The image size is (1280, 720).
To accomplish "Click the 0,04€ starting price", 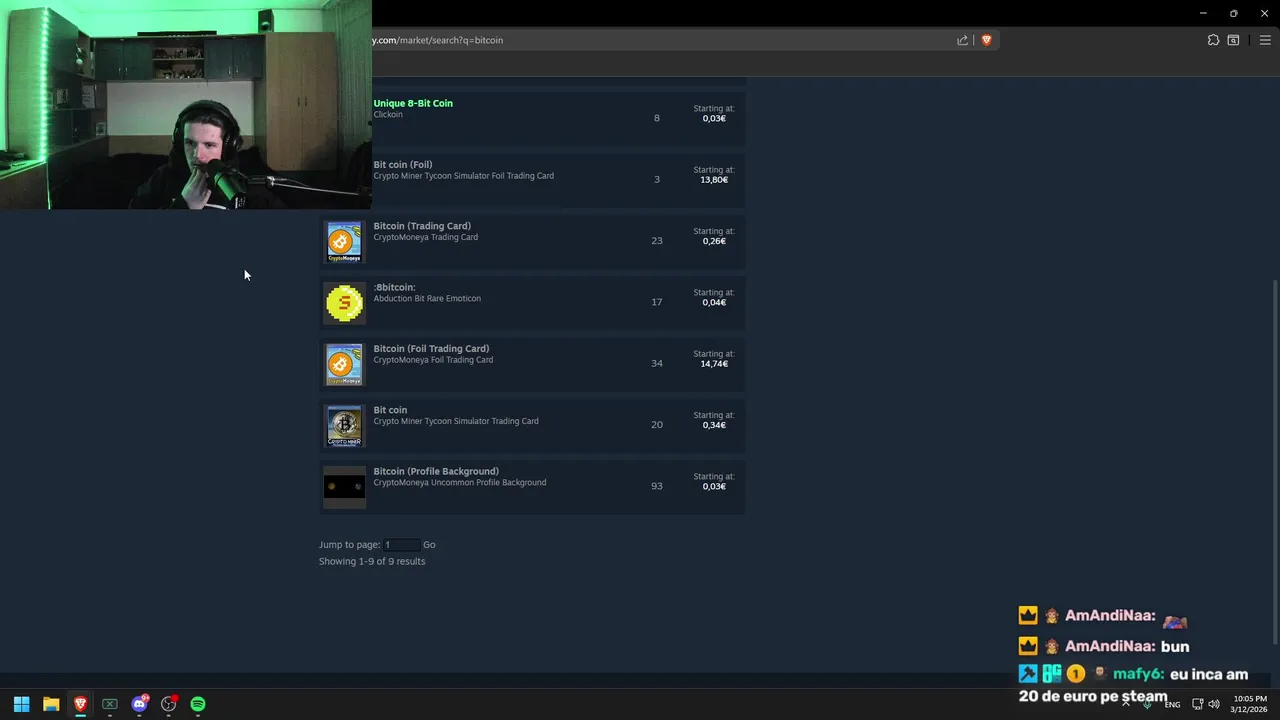I will [x=714, y=302].
